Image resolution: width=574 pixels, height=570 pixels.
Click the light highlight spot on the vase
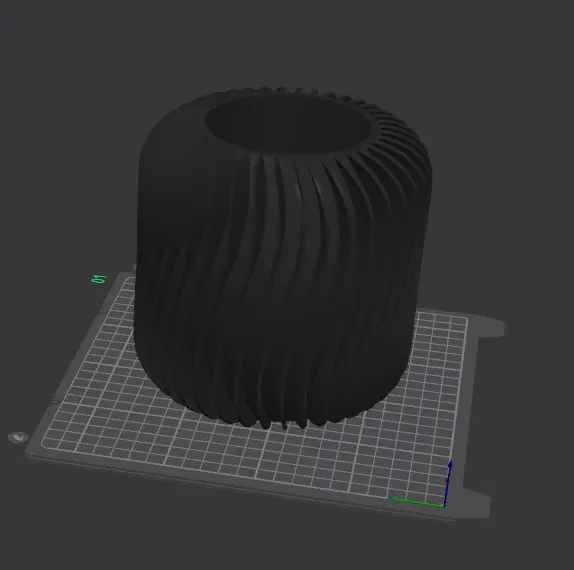pyautogui.click(x=298, y=192)
